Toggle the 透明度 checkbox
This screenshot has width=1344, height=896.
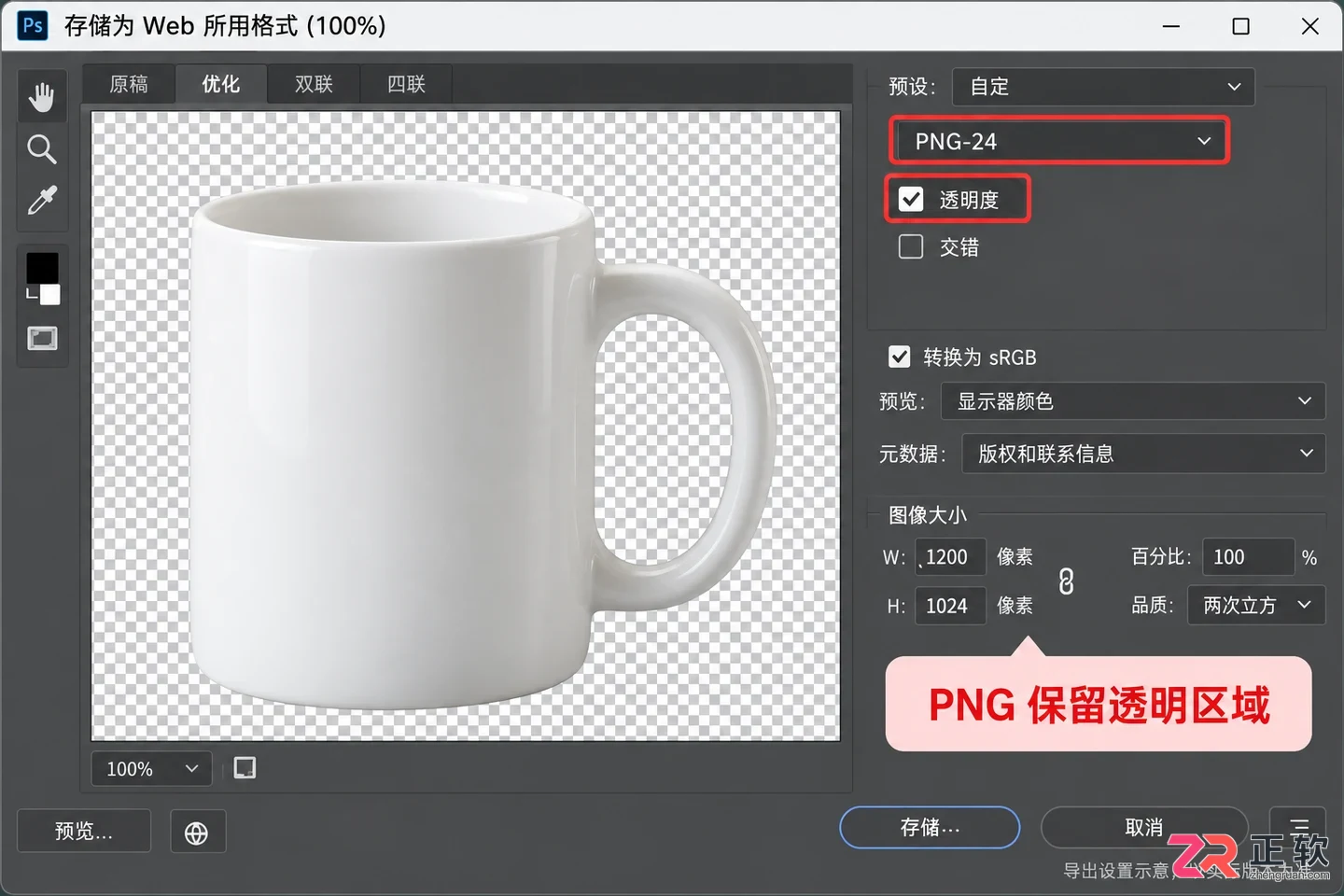click(x=911, y=199)
